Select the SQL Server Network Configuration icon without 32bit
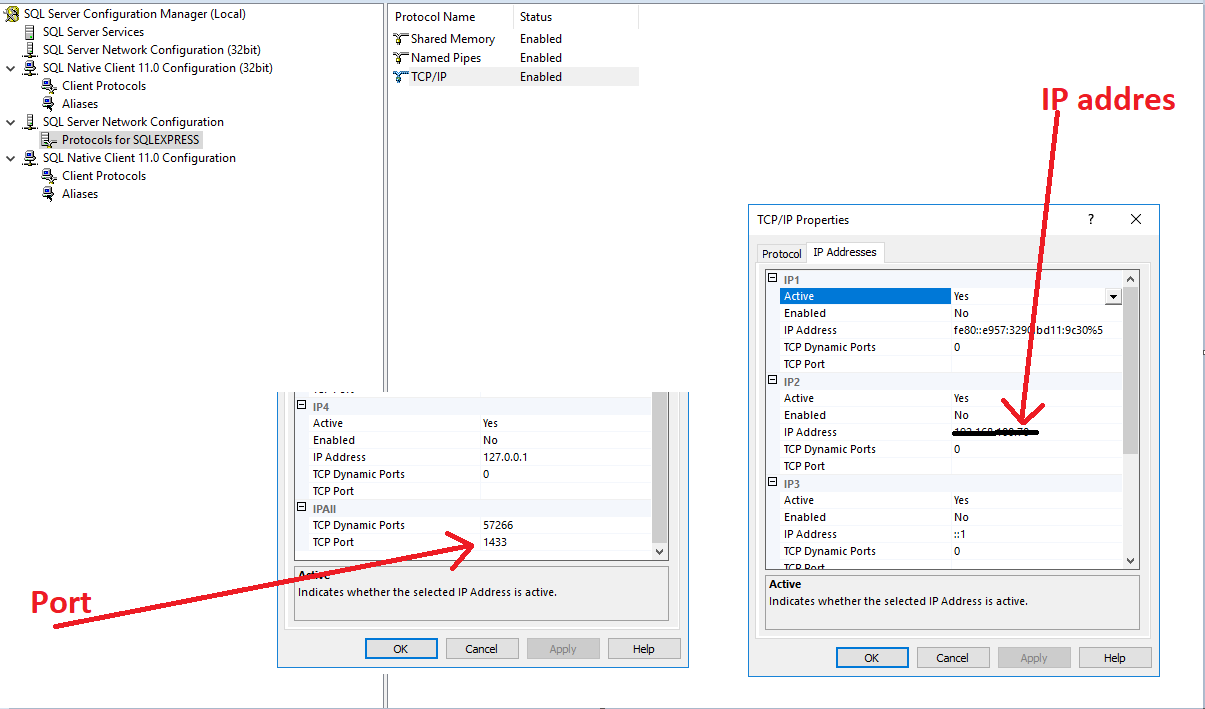 click(30, 122)
